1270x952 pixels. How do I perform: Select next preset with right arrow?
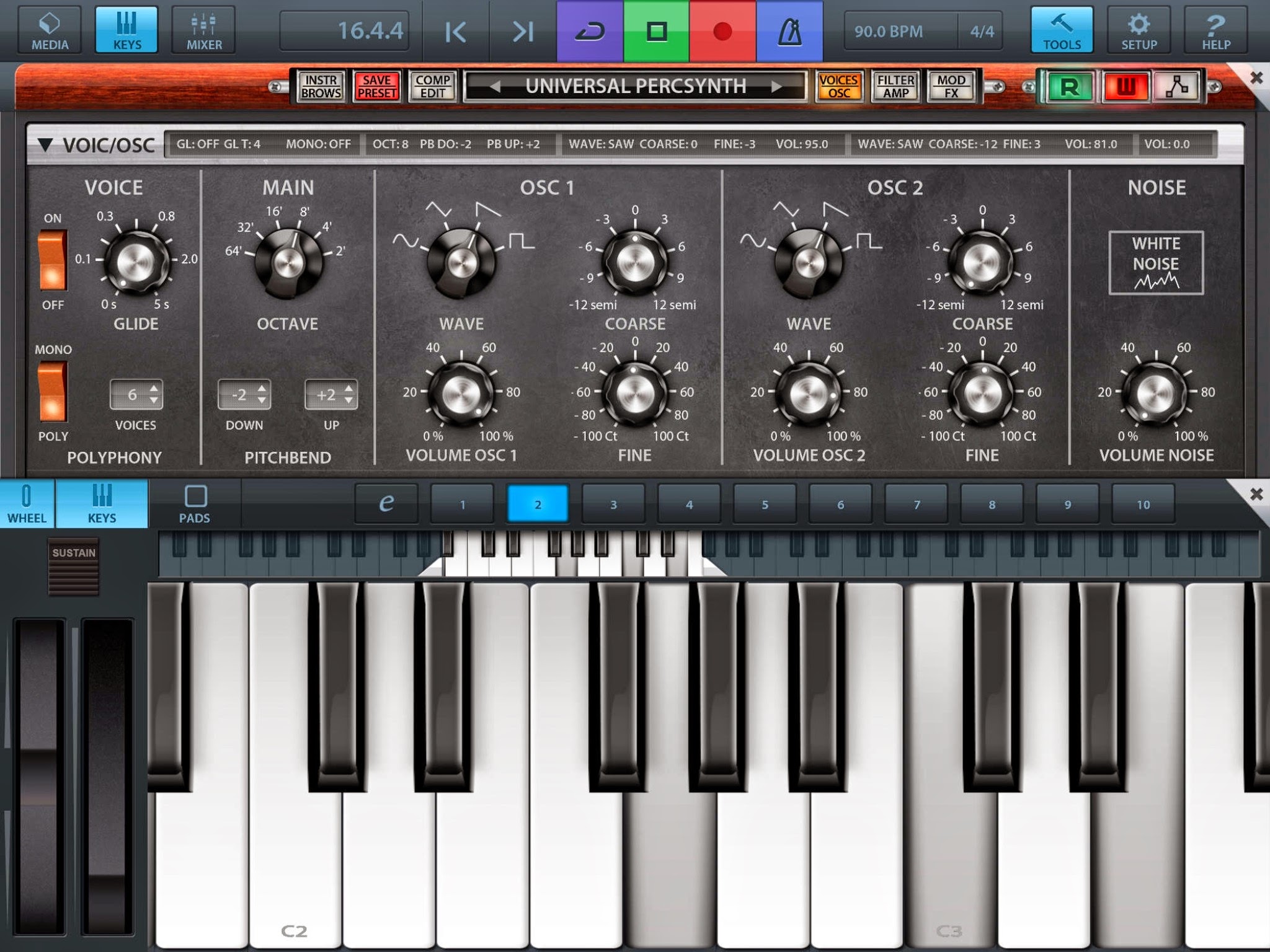776,87
